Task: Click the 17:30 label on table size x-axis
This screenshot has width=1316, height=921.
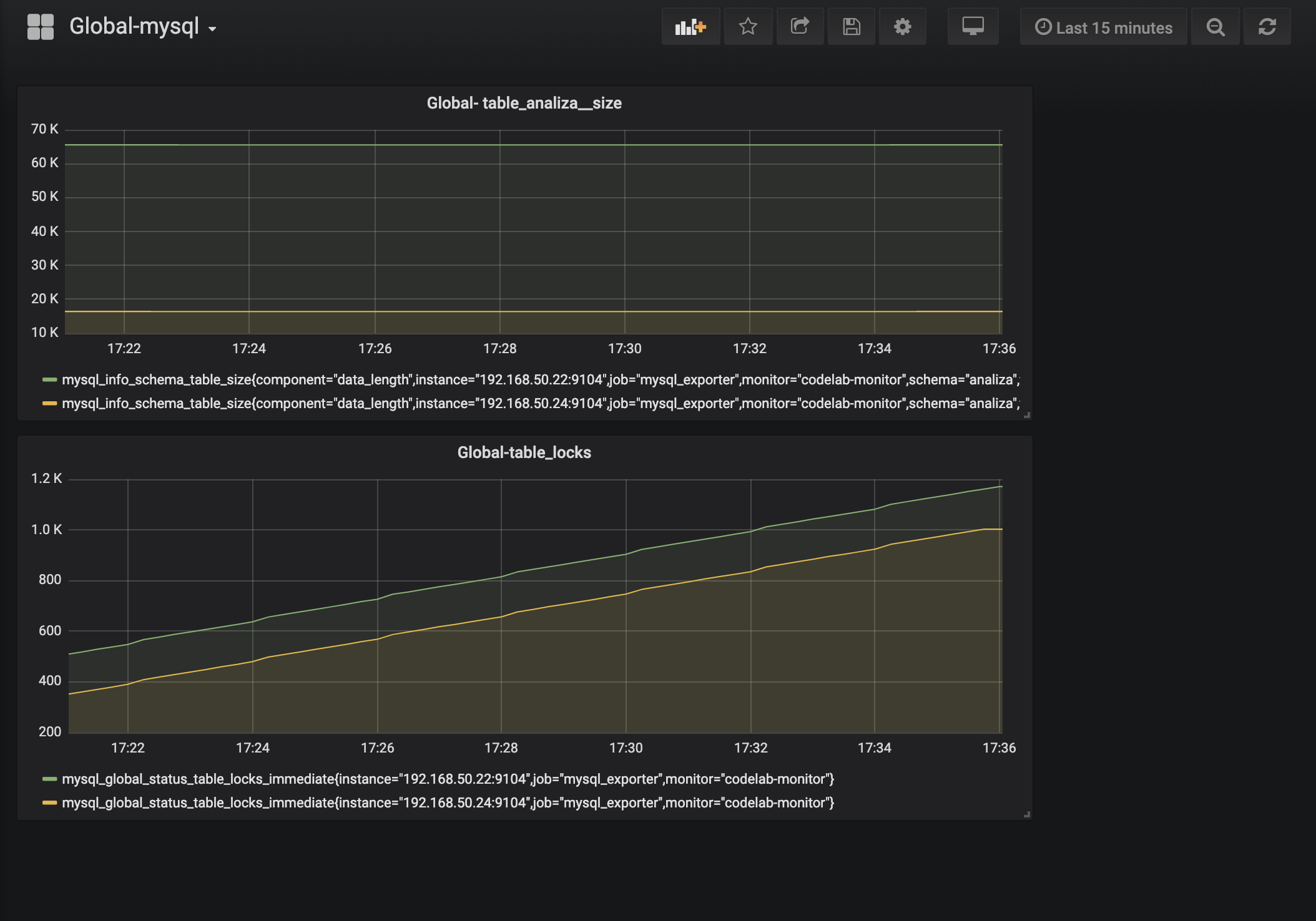Action: [625, 348]
